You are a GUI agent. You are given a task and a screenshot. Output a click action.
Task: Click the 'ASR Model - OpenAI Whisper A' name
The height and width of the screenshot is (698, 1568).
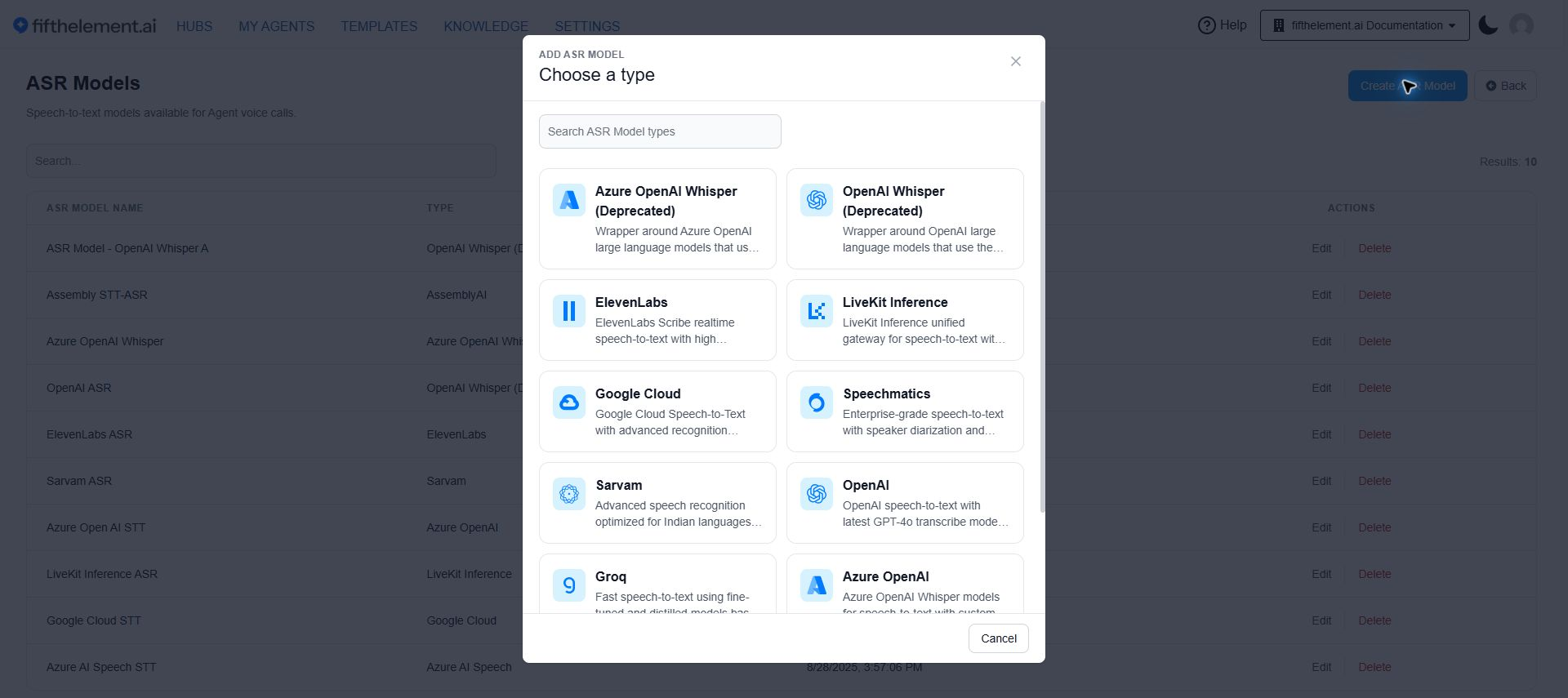click(x=127, y=248)
